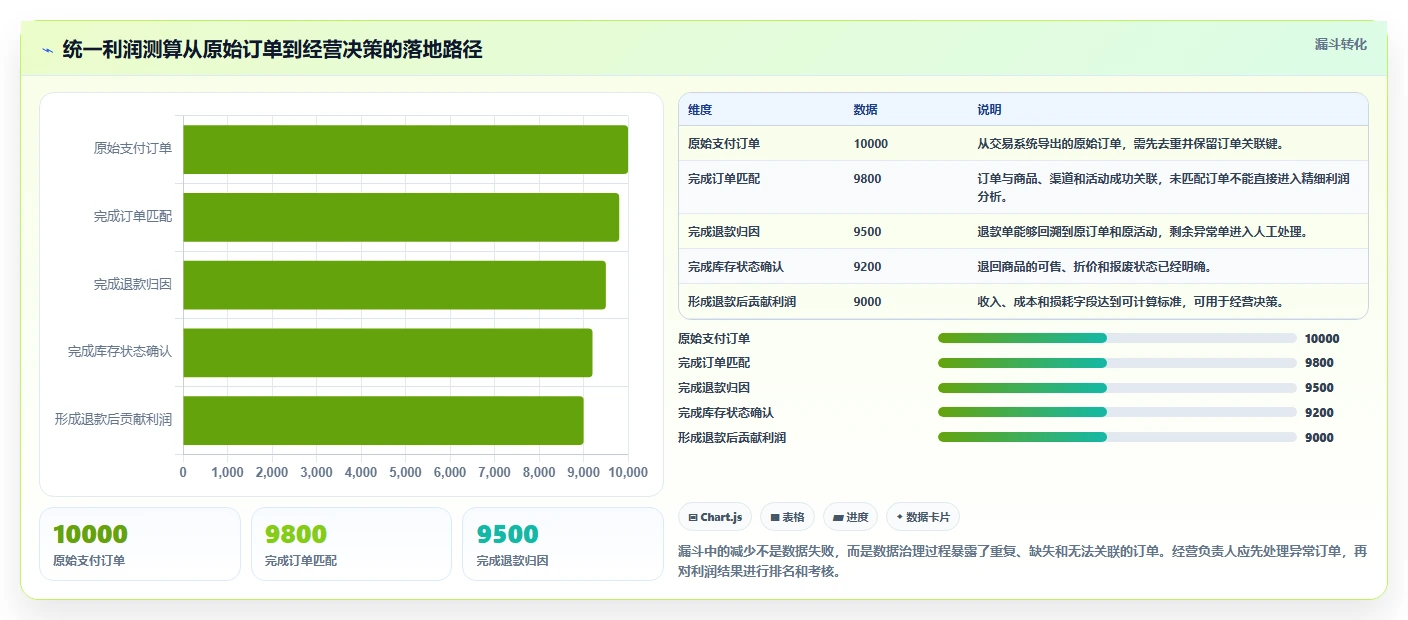
Task: Open the 9500 完成退款归因 data card
Action: point(563,544)
